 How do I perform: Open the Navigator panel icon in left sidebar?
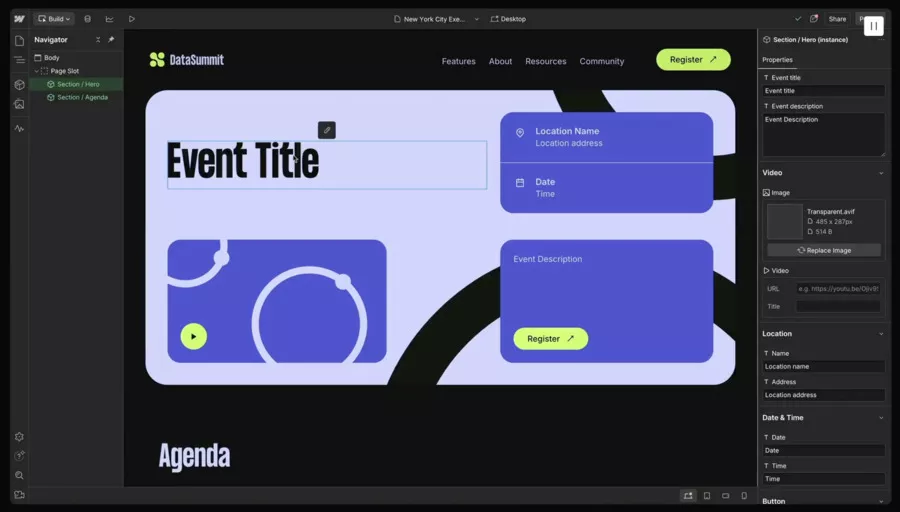[20, 60]
